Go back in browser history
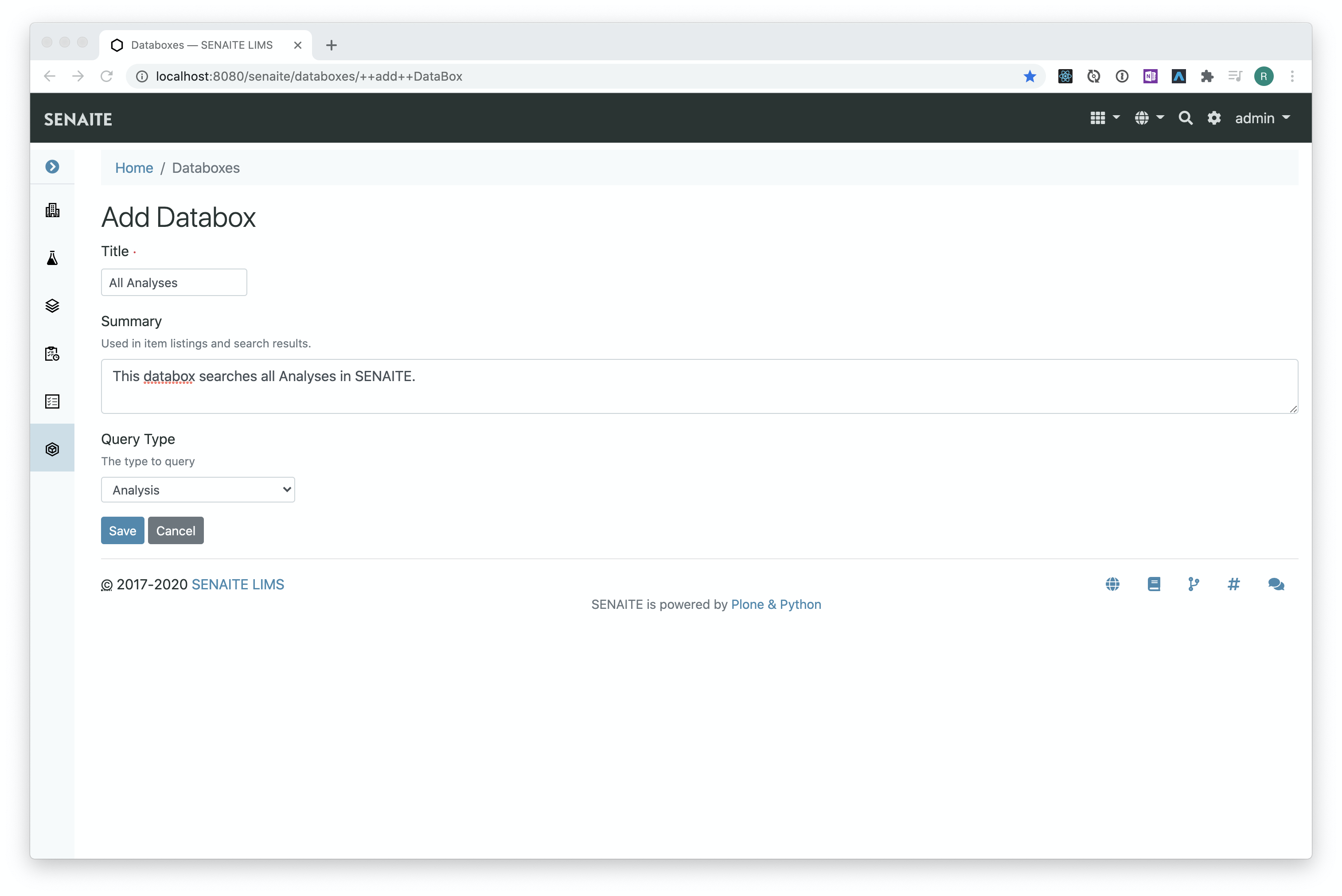Screen dimensions: 1342x896 tap(50, 76)
